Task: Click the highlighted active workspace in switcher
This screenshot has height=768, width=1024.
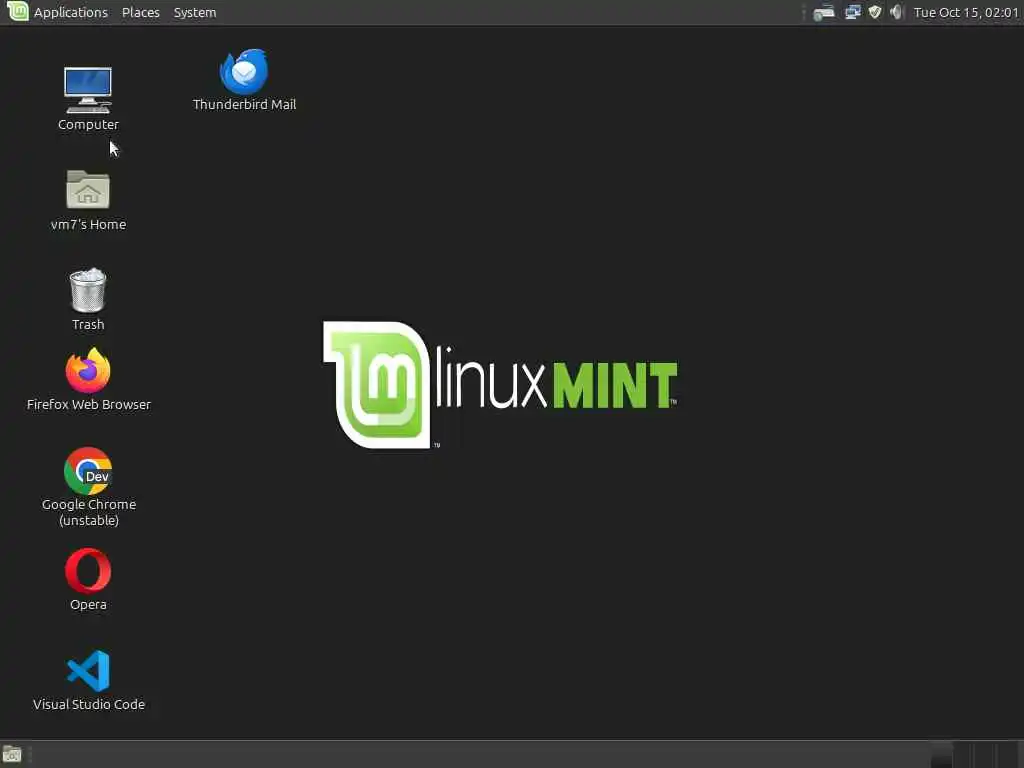Action: [x=941, y=755]
